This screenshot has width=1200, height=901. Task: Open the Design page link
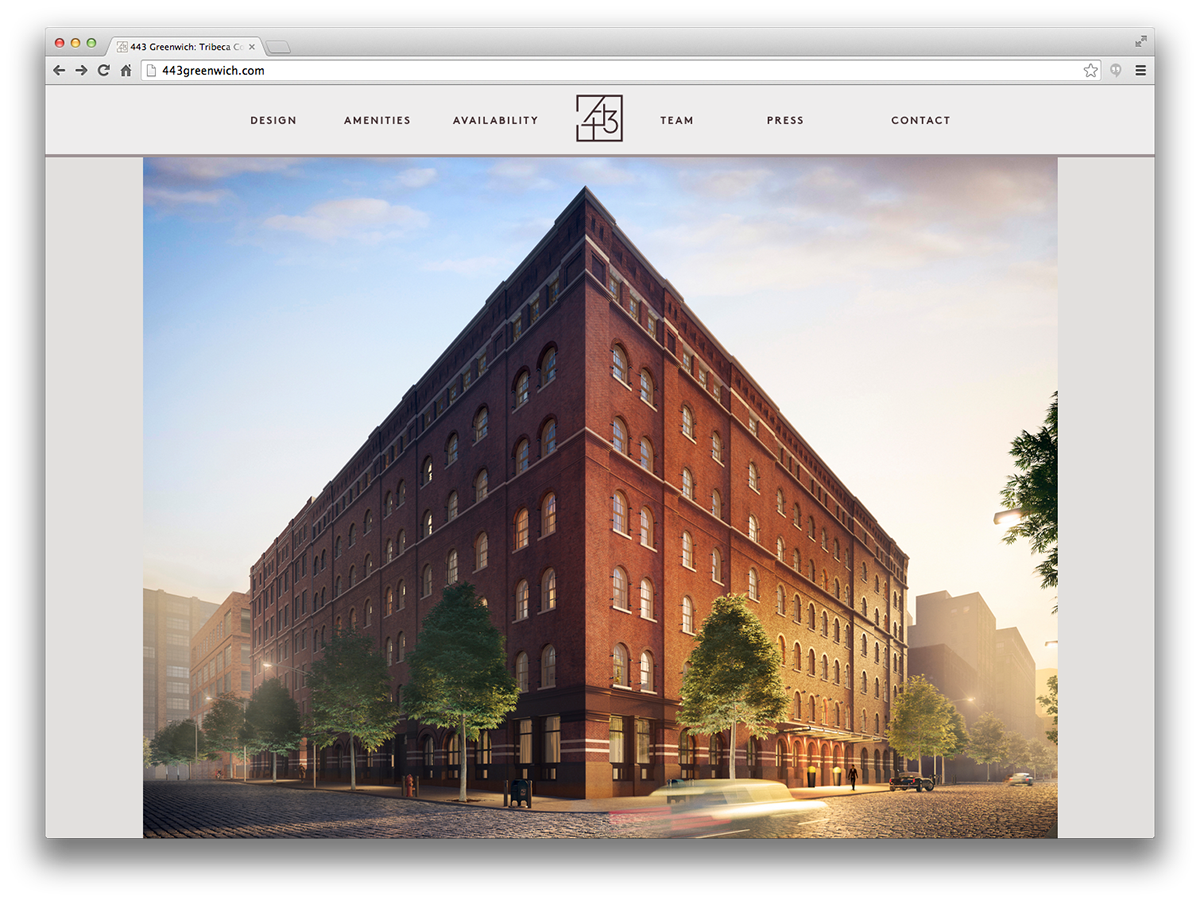[x=273, y=120]
